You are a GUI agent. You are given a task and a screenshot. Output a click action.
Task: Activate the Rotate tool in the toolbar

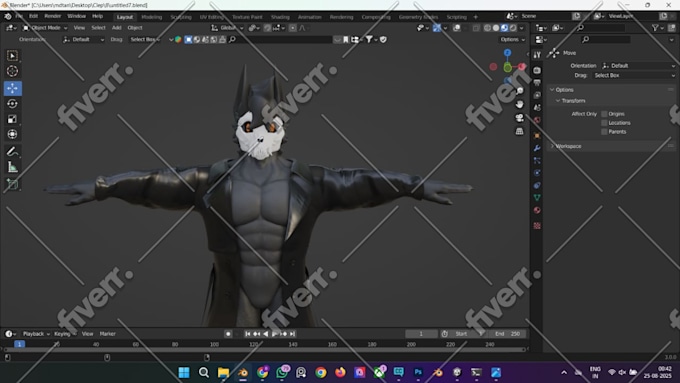pyautogui.click(x=12, y=104)
